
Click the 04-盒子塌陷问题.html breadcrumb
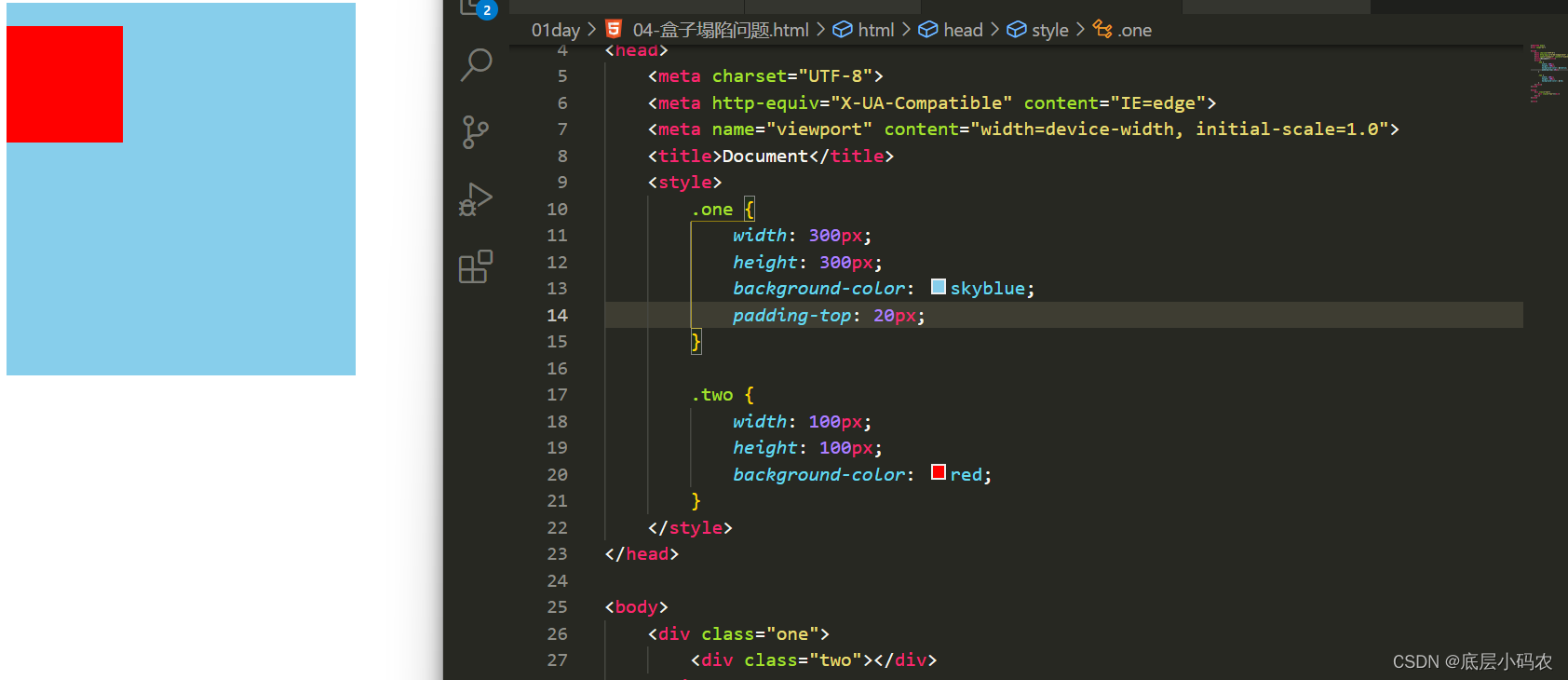[721, 30]
